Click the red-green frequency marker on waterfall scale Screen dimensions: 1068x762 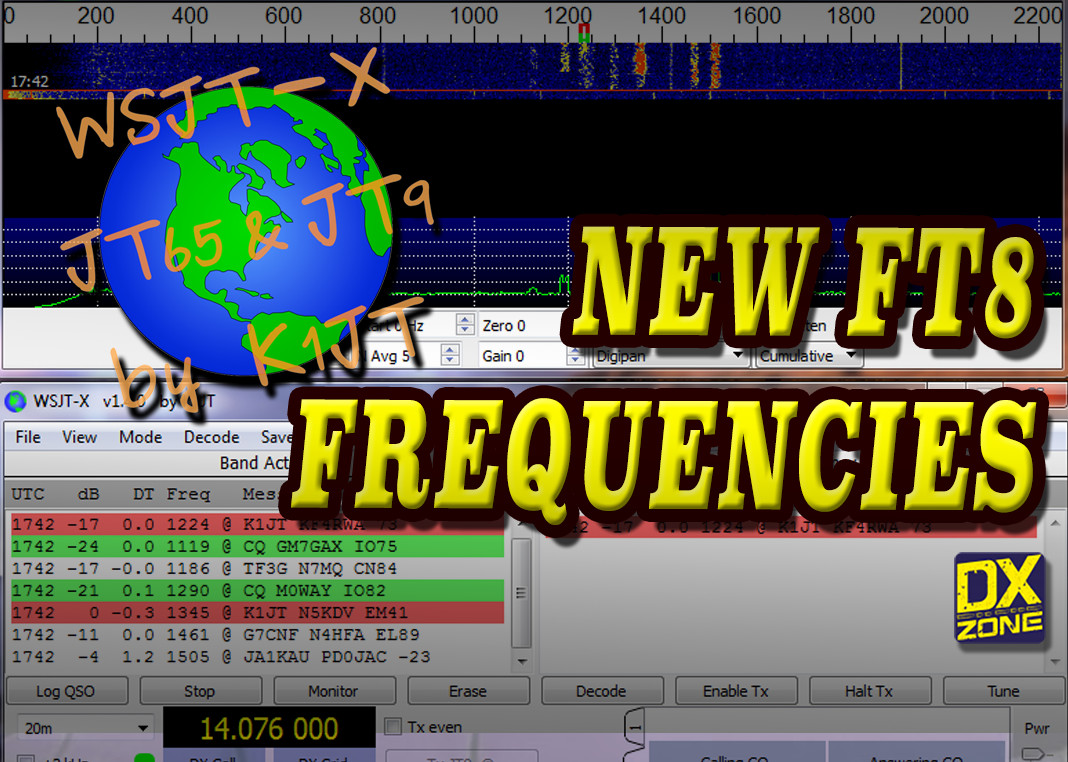tap(584, 32)
